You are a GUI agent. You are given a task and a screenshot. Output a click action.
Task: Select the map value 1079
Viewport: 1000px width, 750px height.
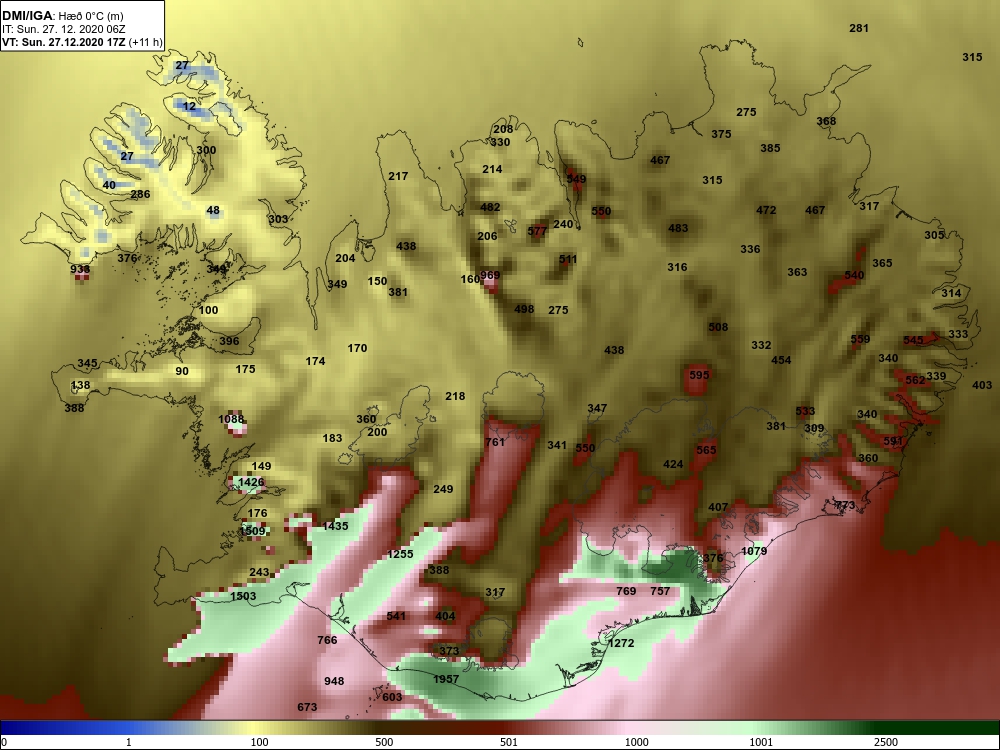pos(754,551)
